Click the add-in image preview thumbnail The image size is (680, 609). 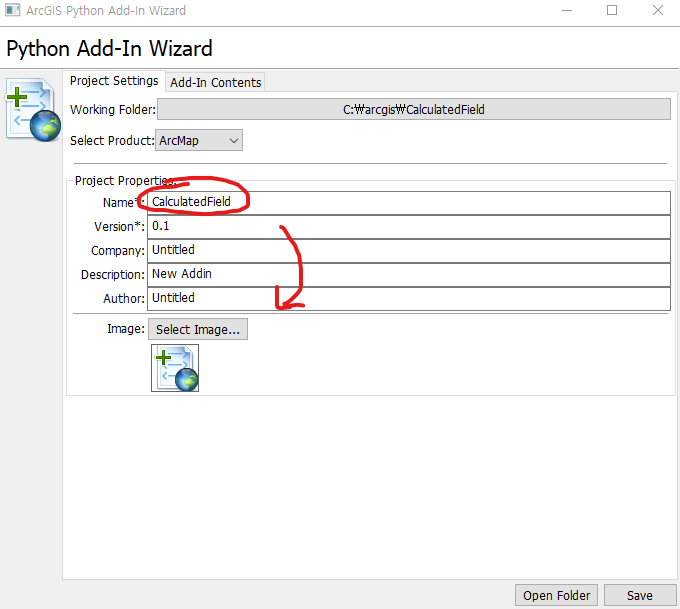[175, 368]
